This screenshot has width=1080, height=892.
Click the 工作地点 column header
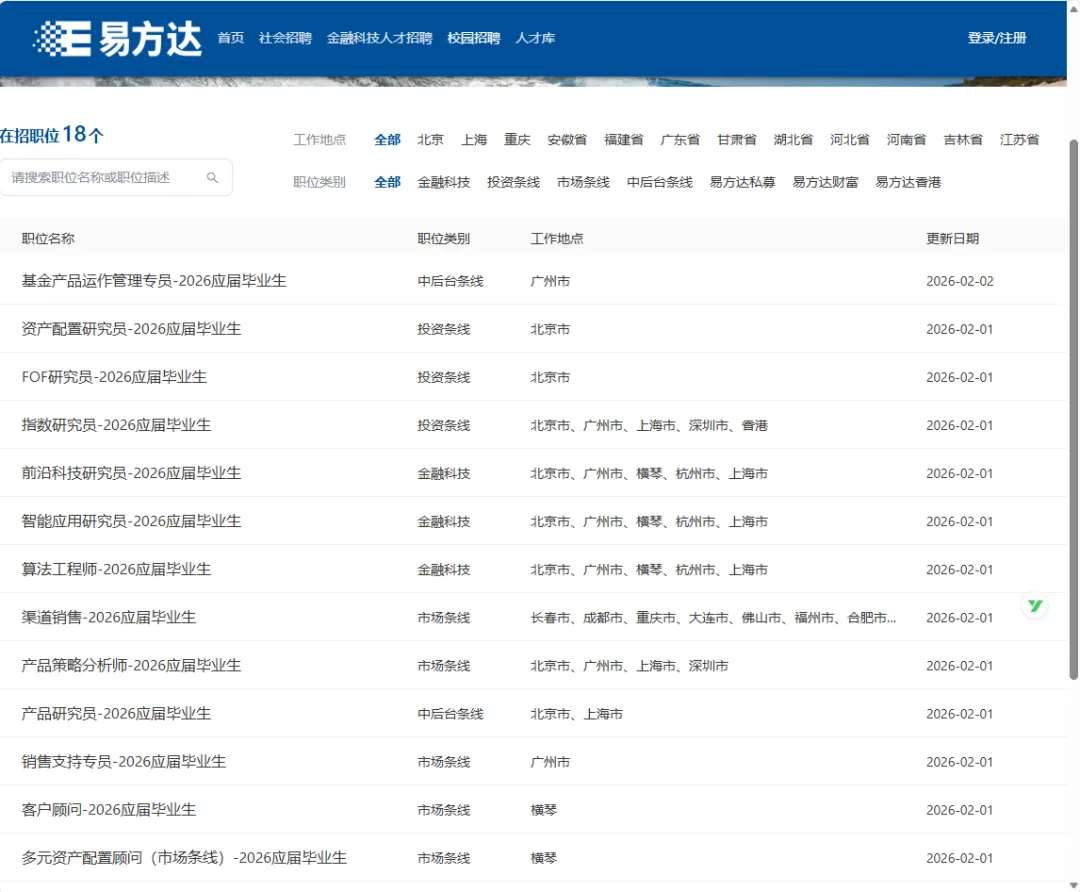(557, 238)
